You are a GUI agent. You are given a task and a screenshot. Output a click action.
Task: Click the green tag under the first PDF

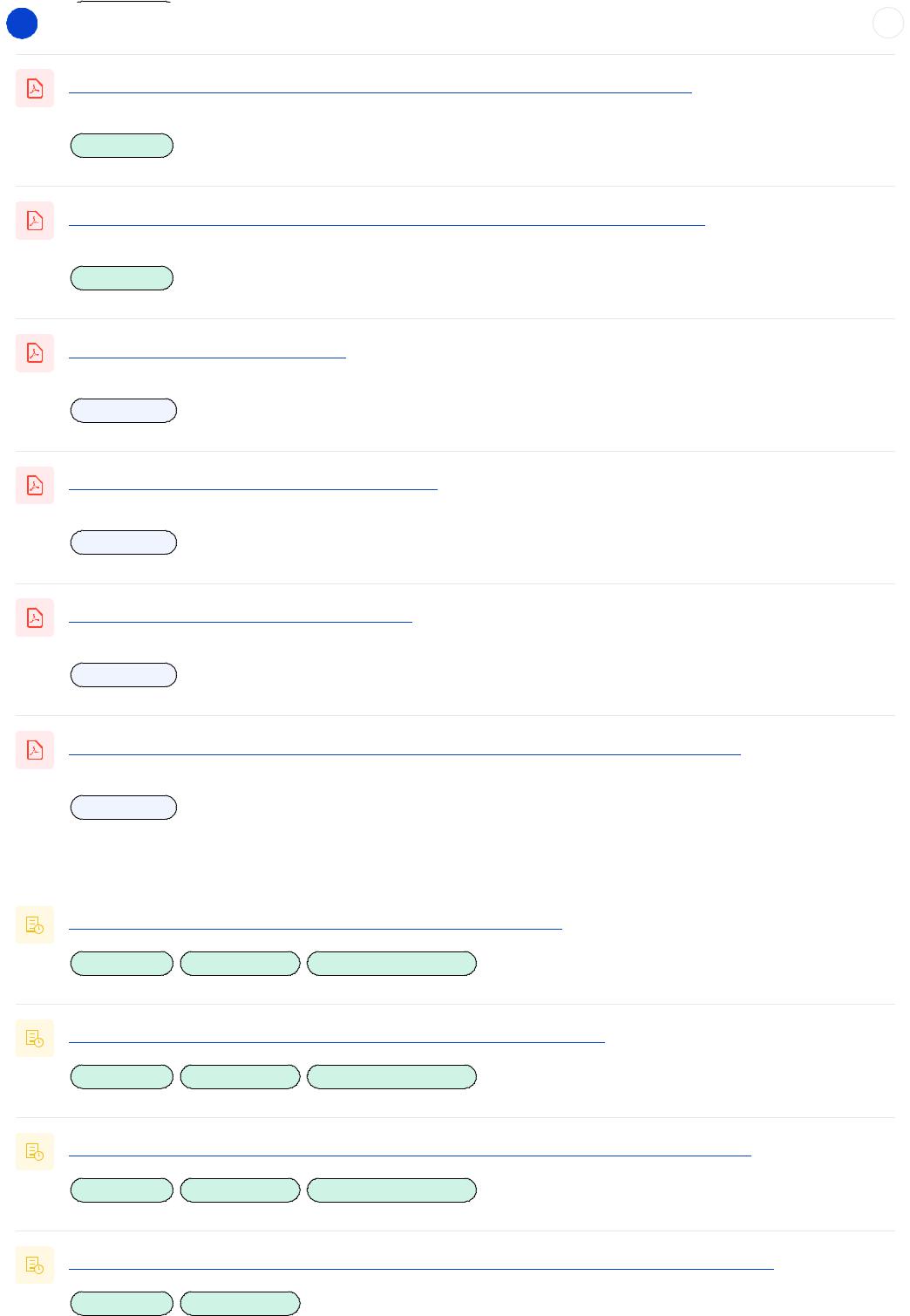pyautogui.click(x=122, y=146)
